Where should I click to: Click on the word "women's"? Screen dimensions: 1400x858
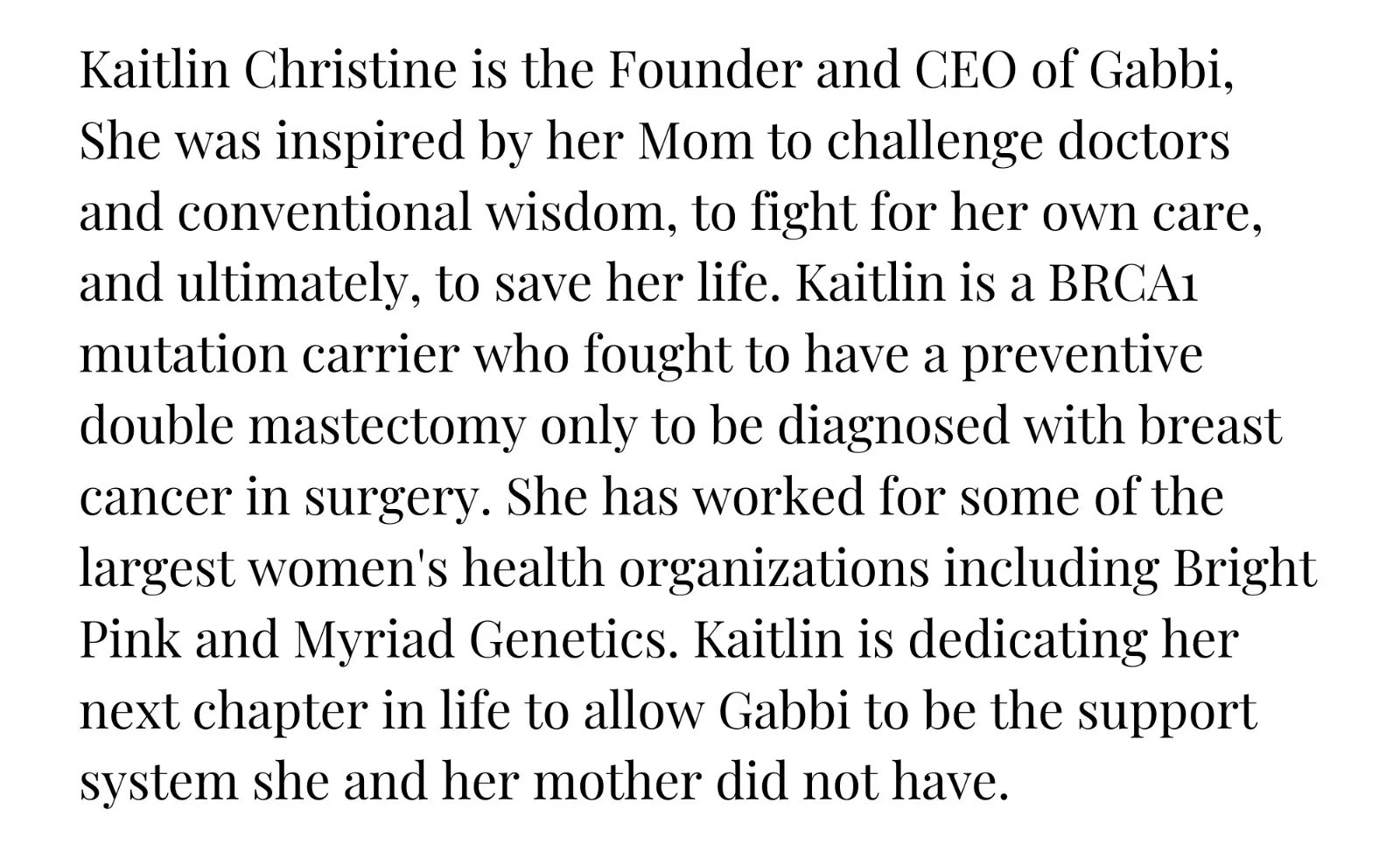click(348, 569)
